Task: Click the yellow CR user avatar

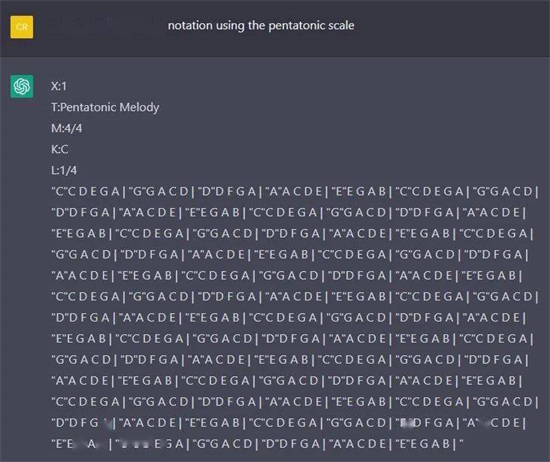Action: pyautogui.click(x=22, y=27)
